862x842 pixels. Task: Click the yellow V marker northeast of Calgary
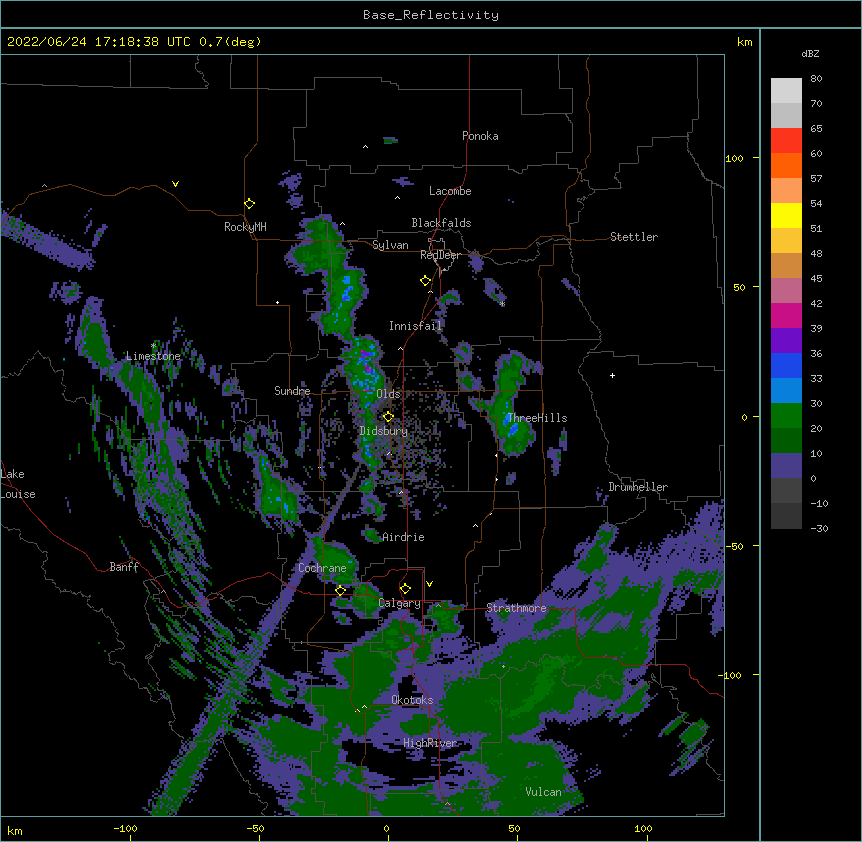coord(429,584)
